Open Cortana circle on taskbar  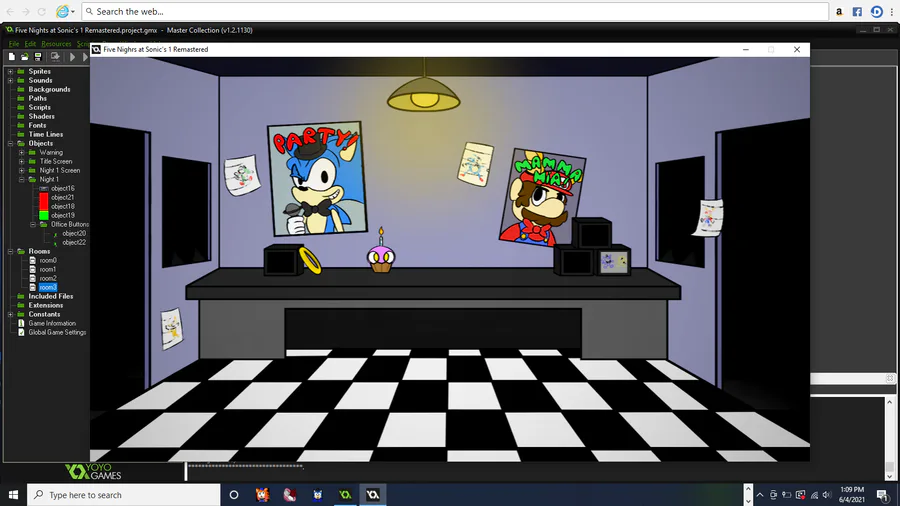coord(234,495)
